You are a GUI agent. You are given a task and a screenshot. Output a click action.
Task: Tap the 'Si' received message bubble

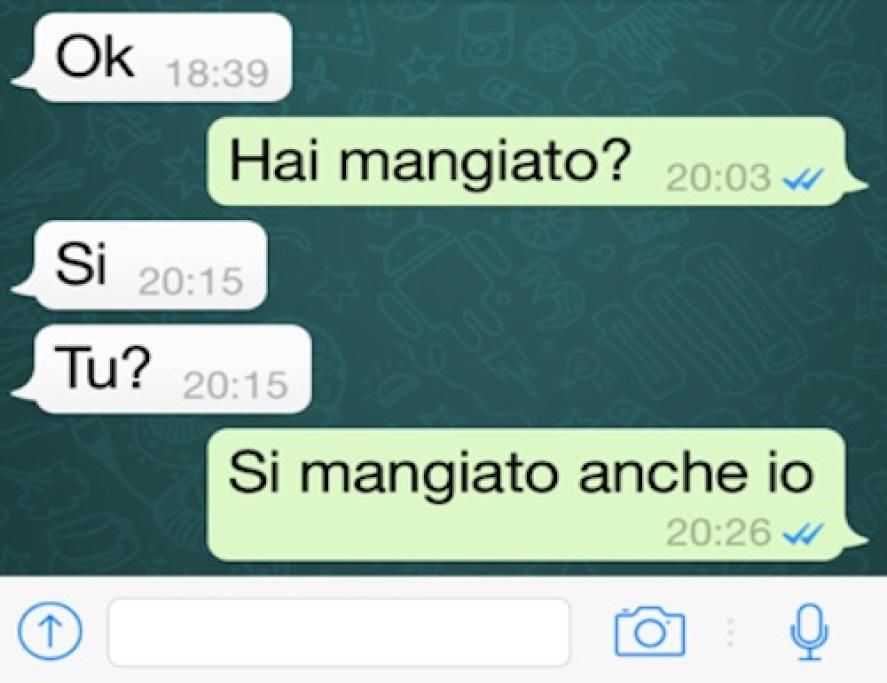click(140, 265)
